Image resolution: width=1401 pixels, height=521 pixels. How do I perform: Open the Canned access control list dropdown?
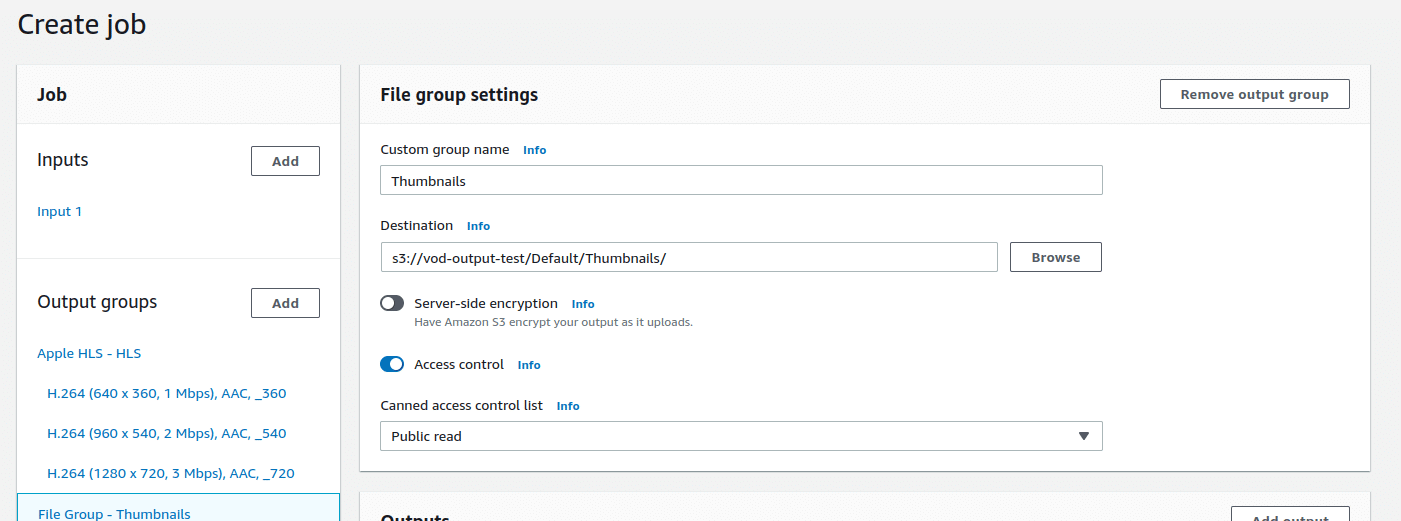(740, 436)
